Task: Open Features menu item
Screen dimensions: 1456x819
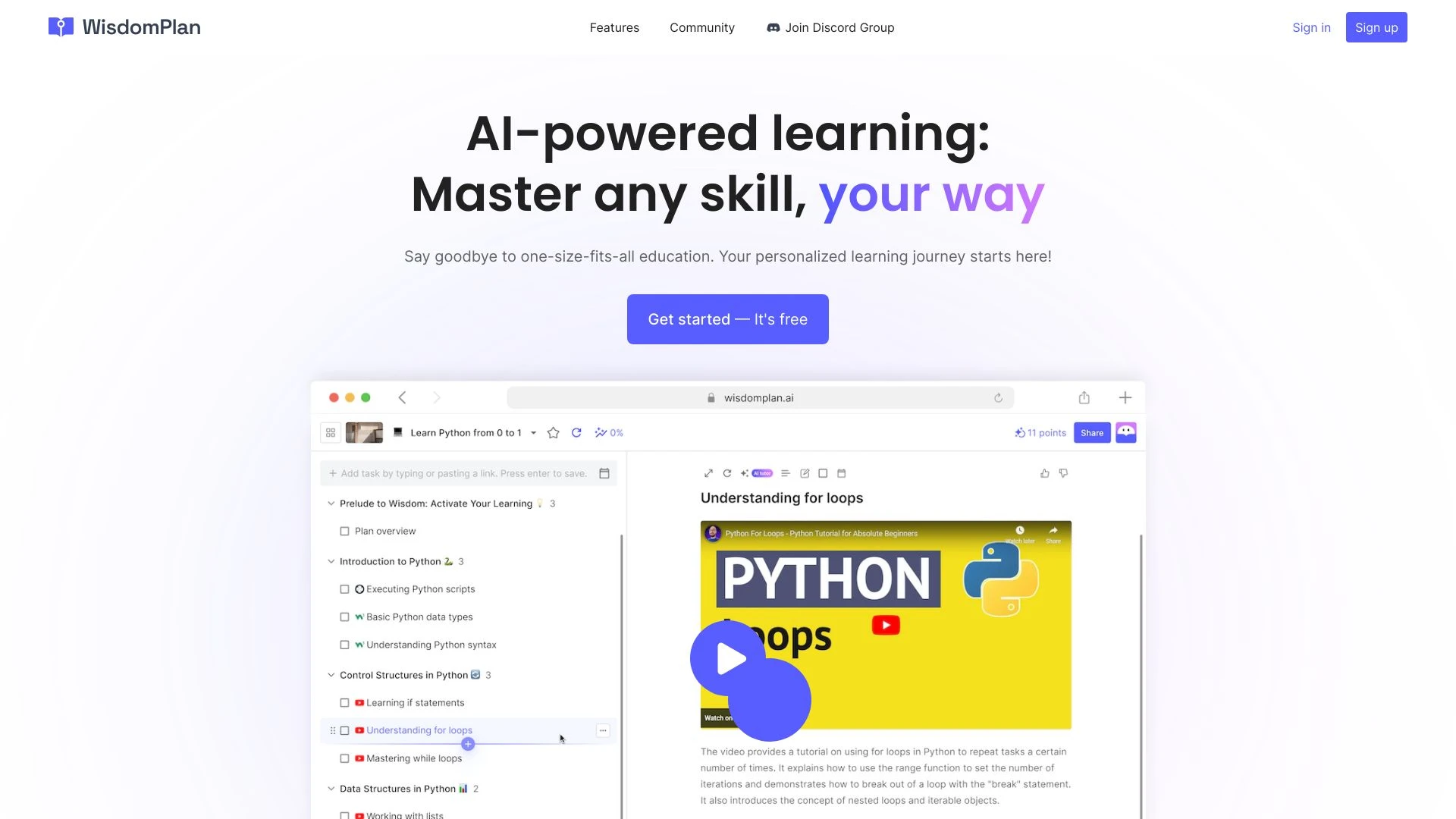Action: click(x=614, y=27)
